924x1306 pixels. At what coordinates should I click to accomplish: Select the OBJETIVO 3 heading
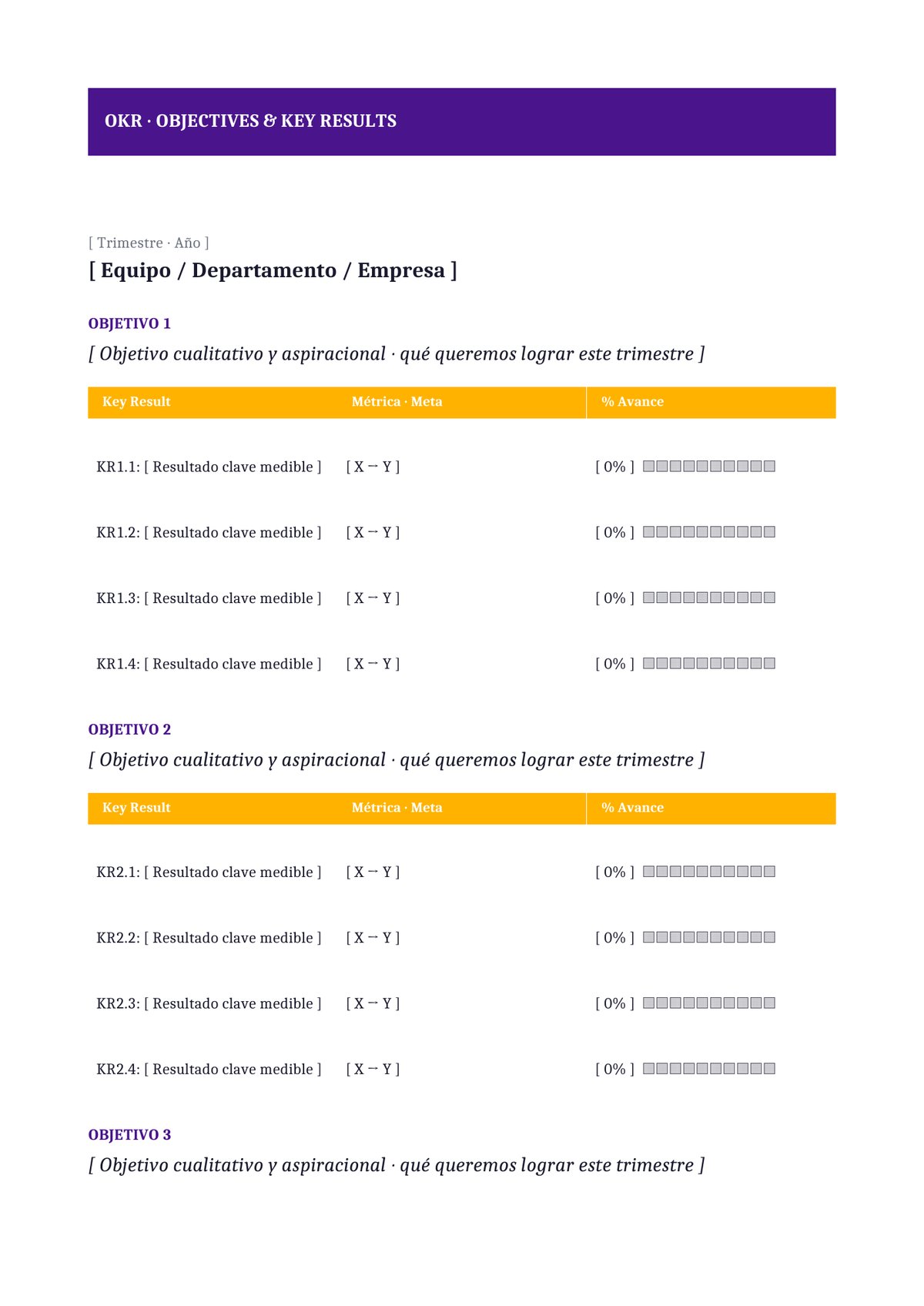coord(129,1135)
